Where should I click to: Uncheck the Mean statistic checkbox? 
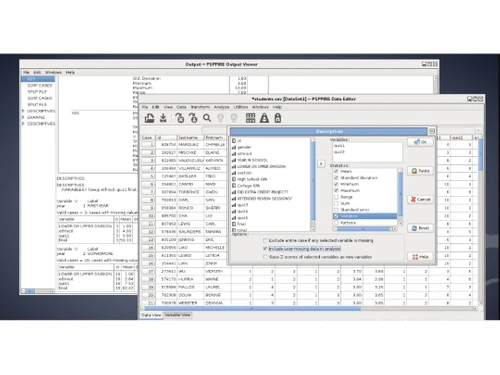(336, 171)
